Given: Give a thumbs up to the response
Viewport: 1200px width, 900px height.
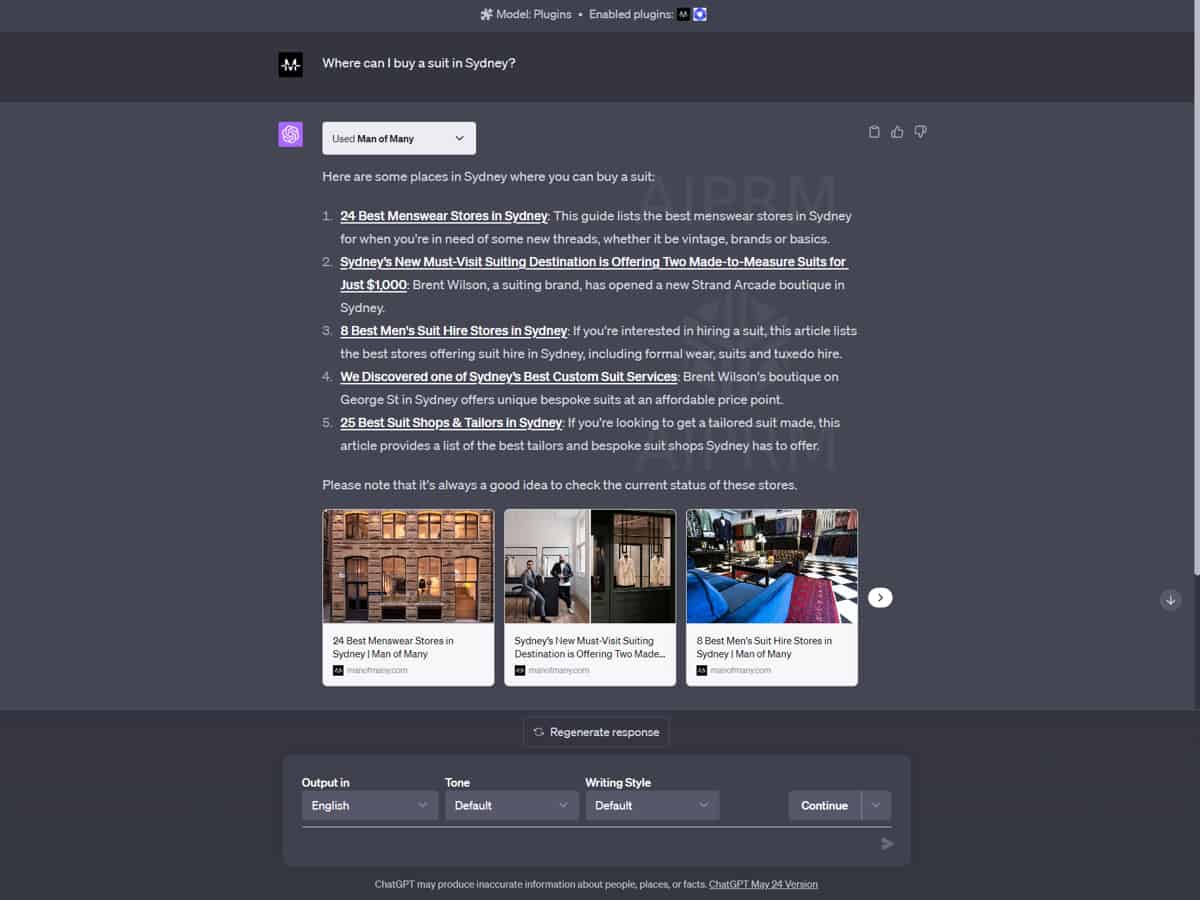Looking at the screenshot, I should tap(896, 131).
